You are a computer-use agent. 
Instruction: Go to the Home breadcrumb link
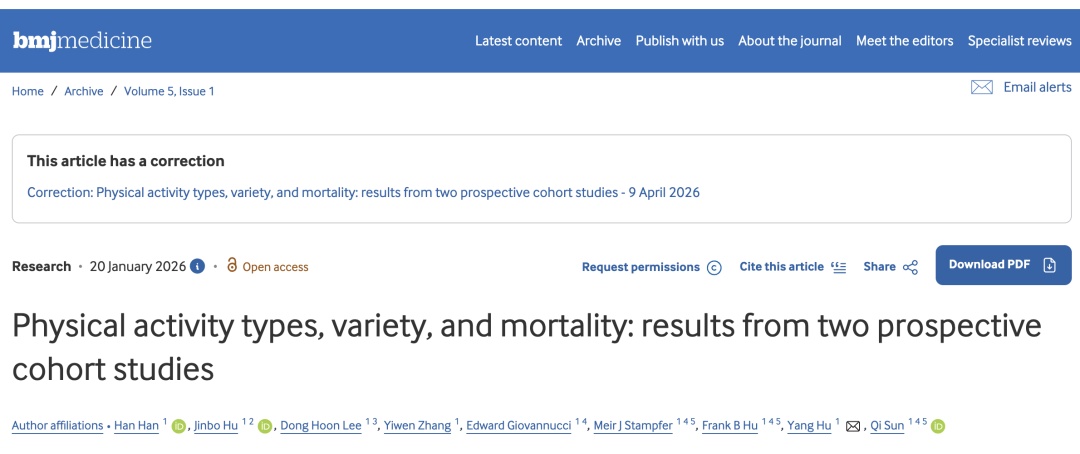click(x=28, y=91)
